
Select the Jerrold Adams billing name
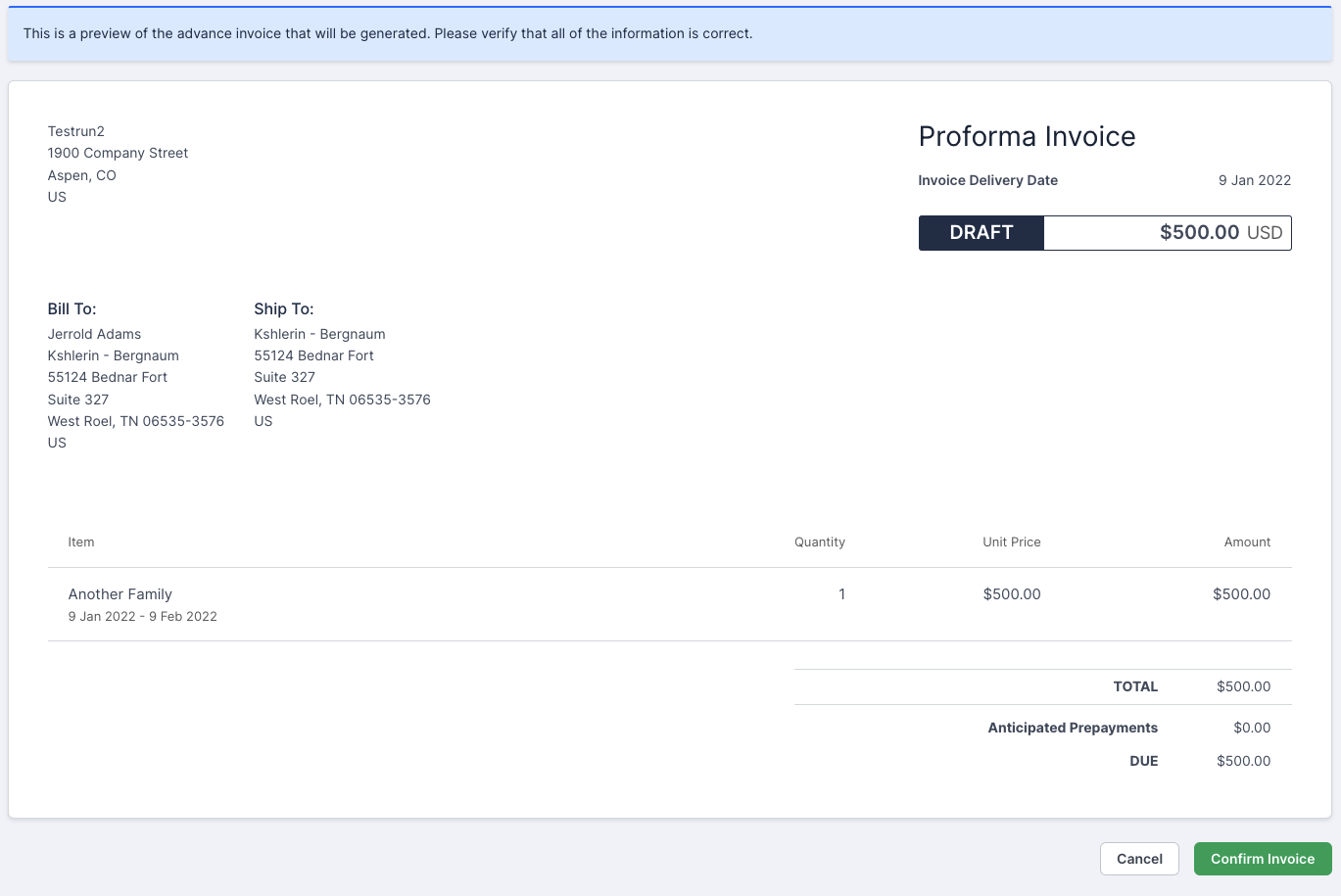click(94, 335)
